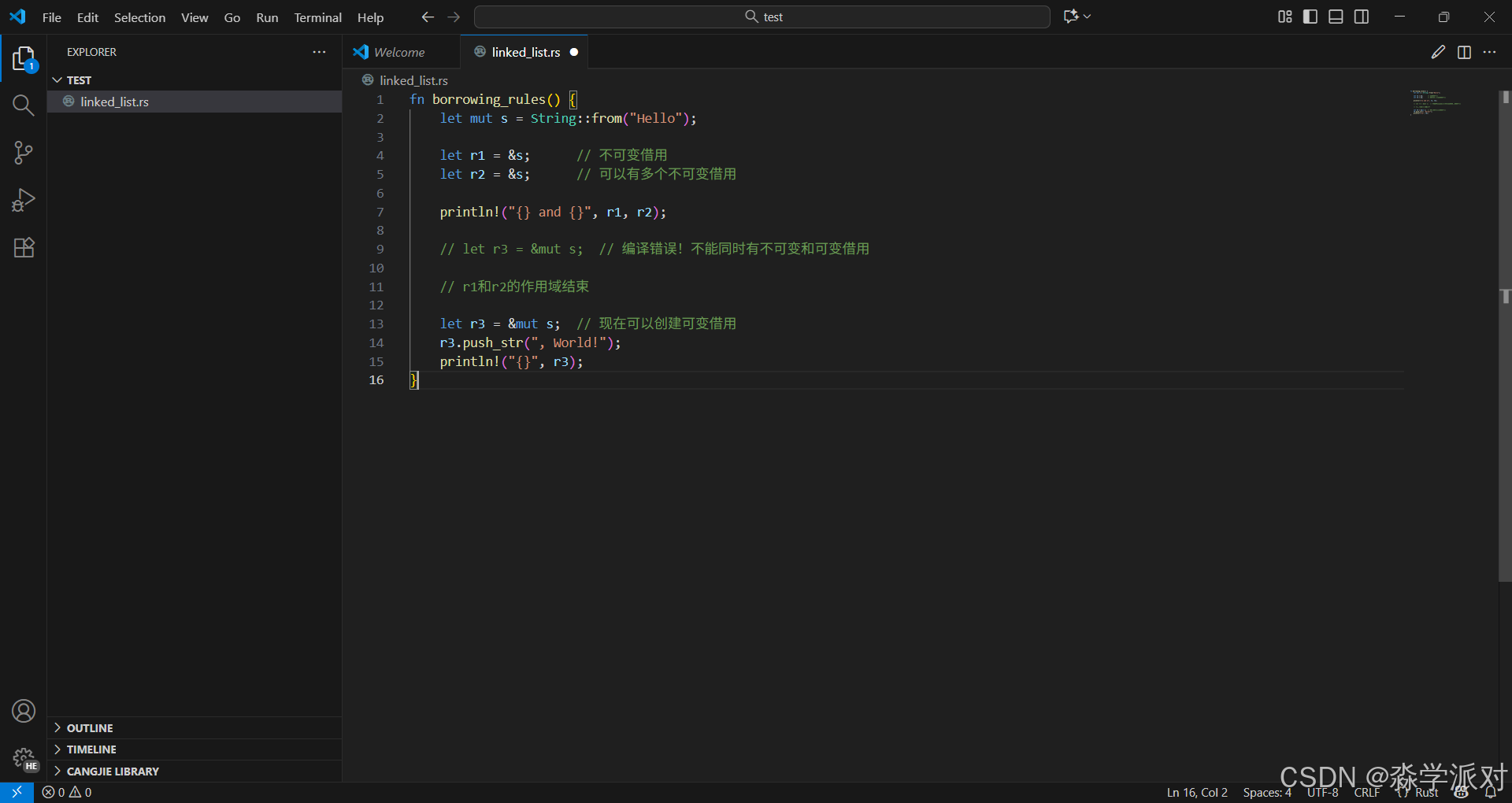Switch to the Welcome tab
Screen dimensions: 1512x803
[402, 52]
